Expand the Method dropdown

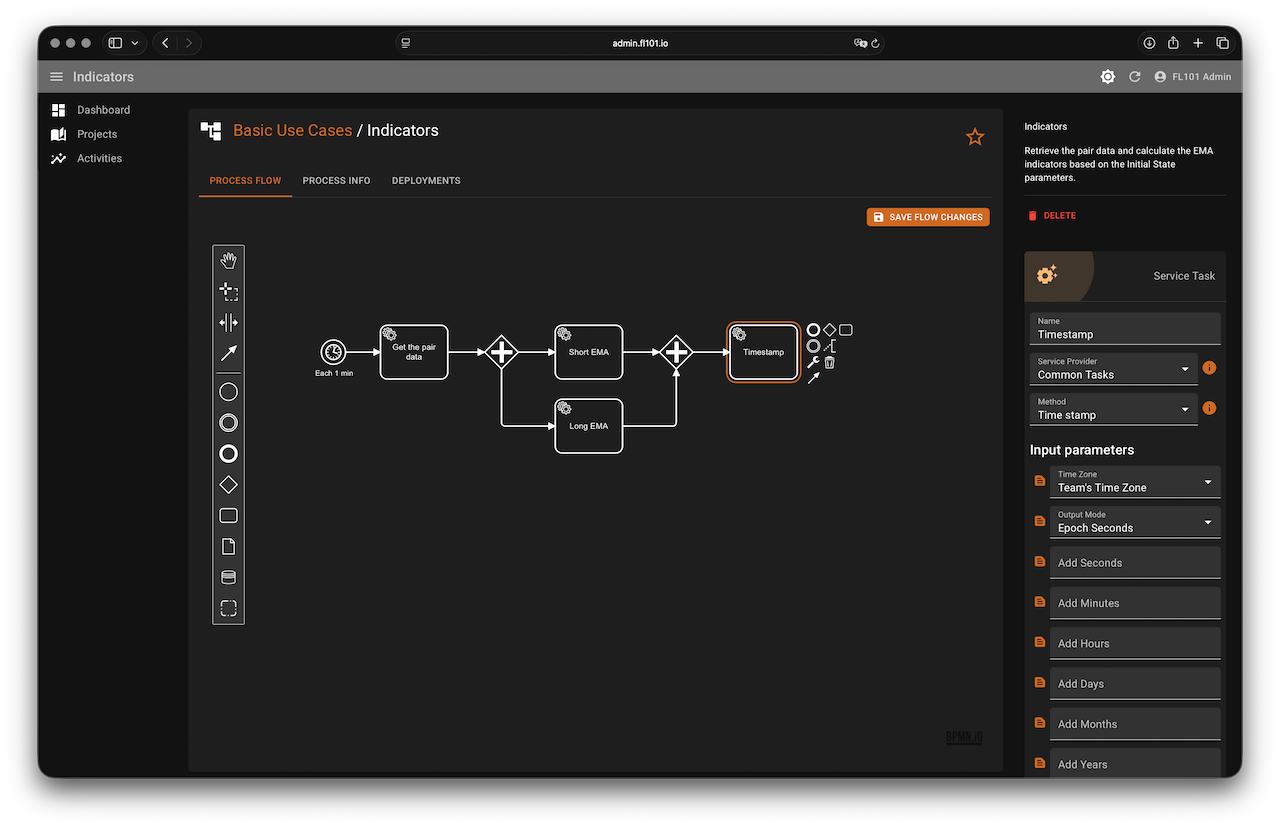point(1114,409)
